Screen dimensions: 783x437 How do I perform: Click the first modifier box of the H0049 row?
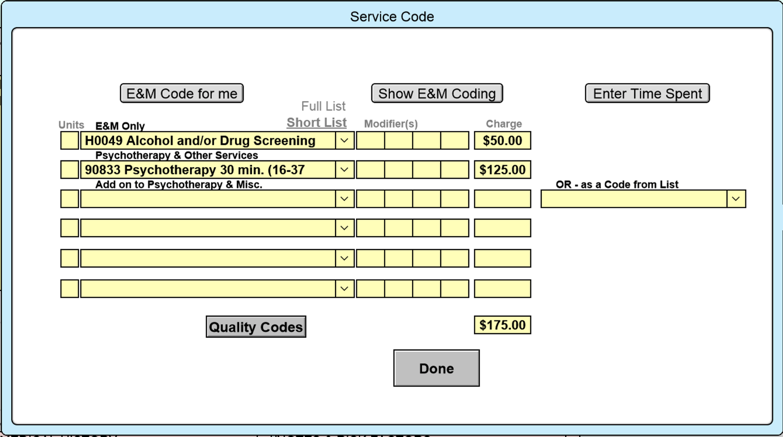point(370,141)
